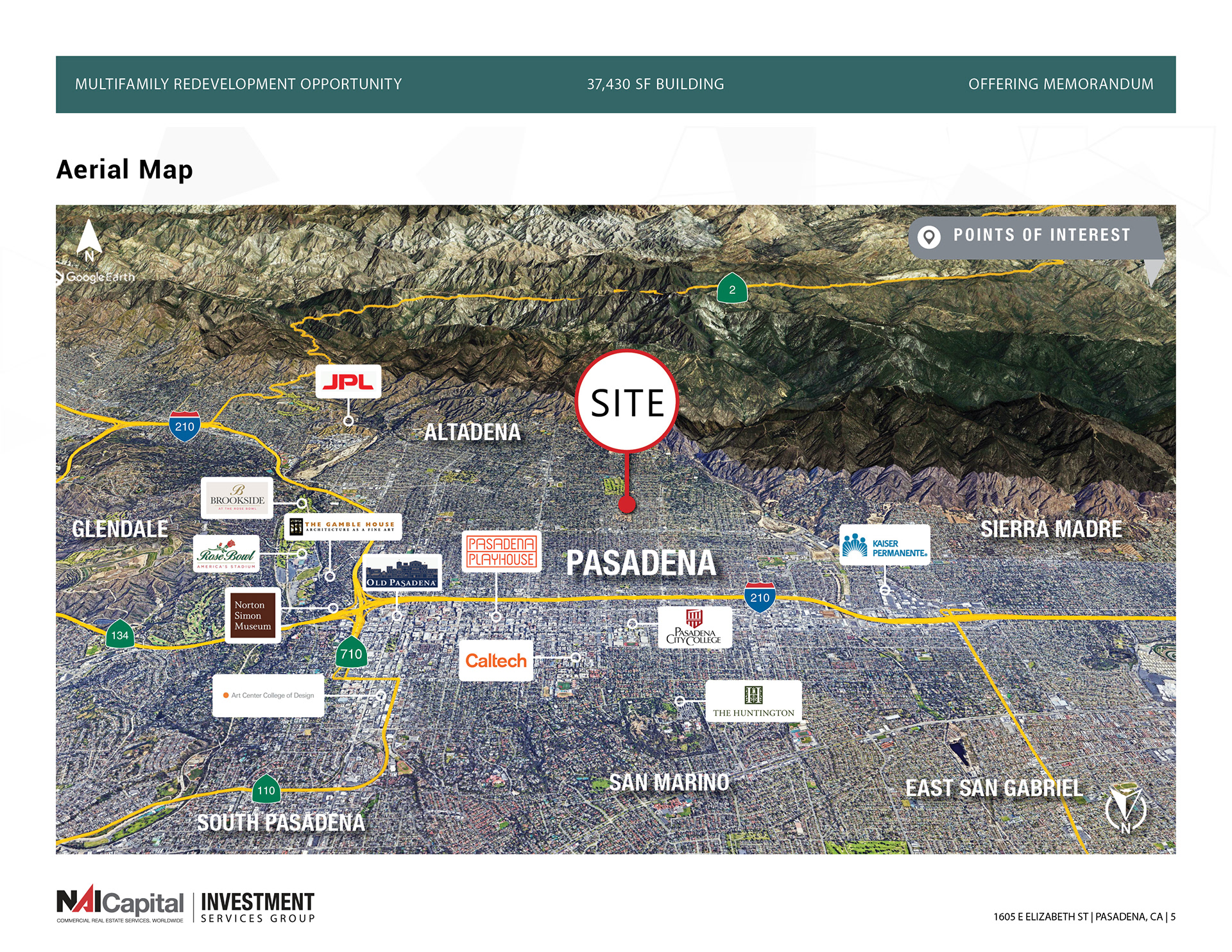Click the Interstate 210 shield near Pasadena
The image size is (1232, 952).
760,598
